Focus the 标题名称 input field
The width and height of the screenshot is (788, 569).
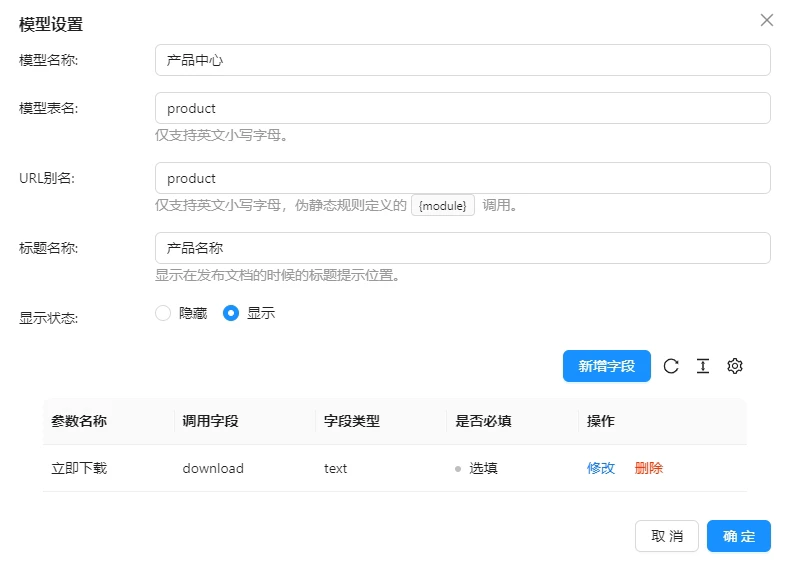[x=462, y=248]
